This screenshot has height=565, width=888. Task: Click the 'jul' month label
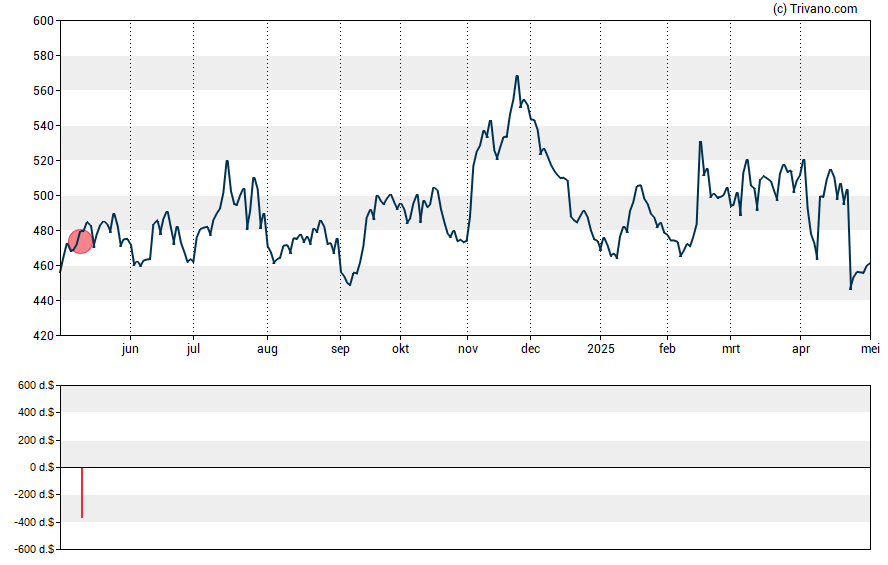(x=193, y=349)
